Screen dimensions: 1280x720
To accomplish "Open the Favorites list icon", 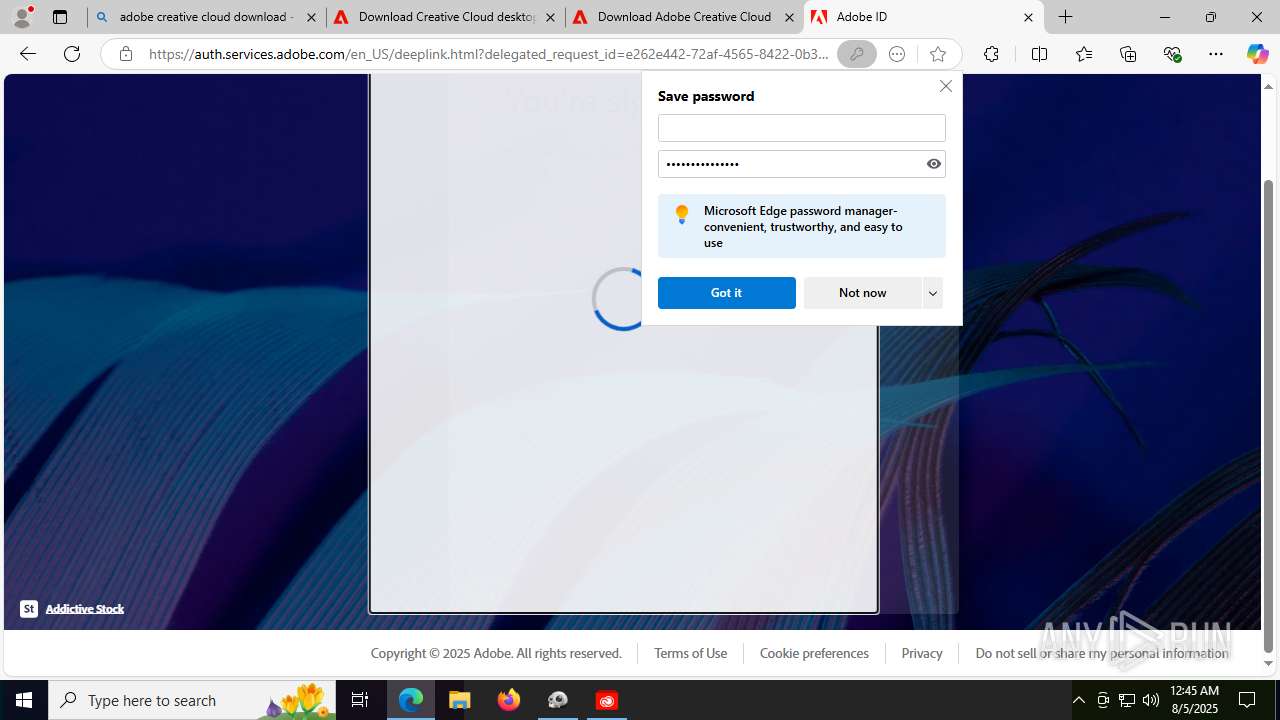I will coord(1084,54).
